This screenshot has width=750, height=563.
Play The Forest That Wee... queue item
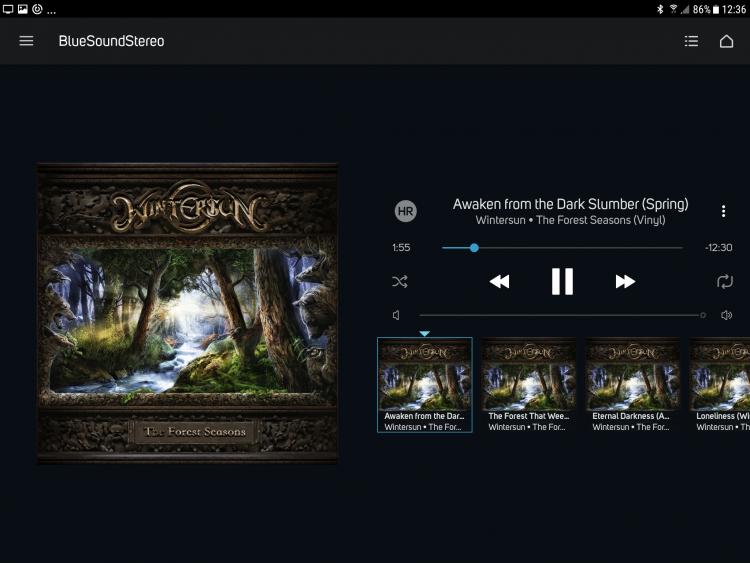[529, 385]
